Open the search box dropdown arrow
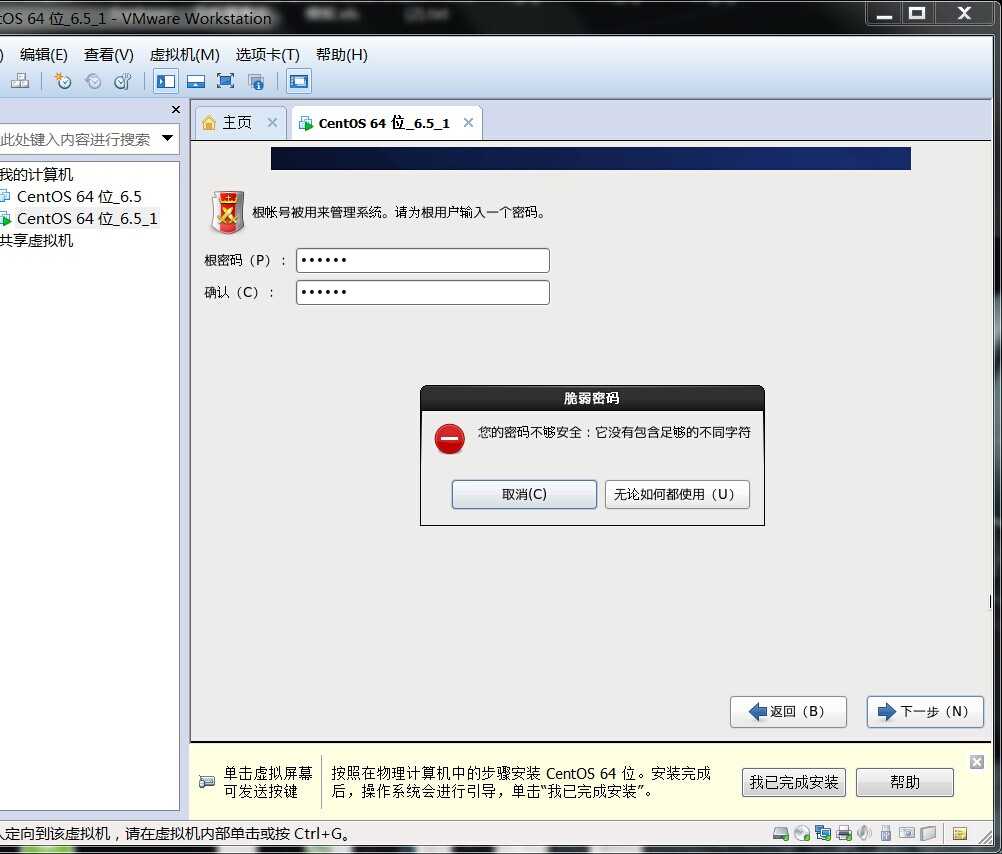This screenshot has width=1002, height=854. [167, 138]
